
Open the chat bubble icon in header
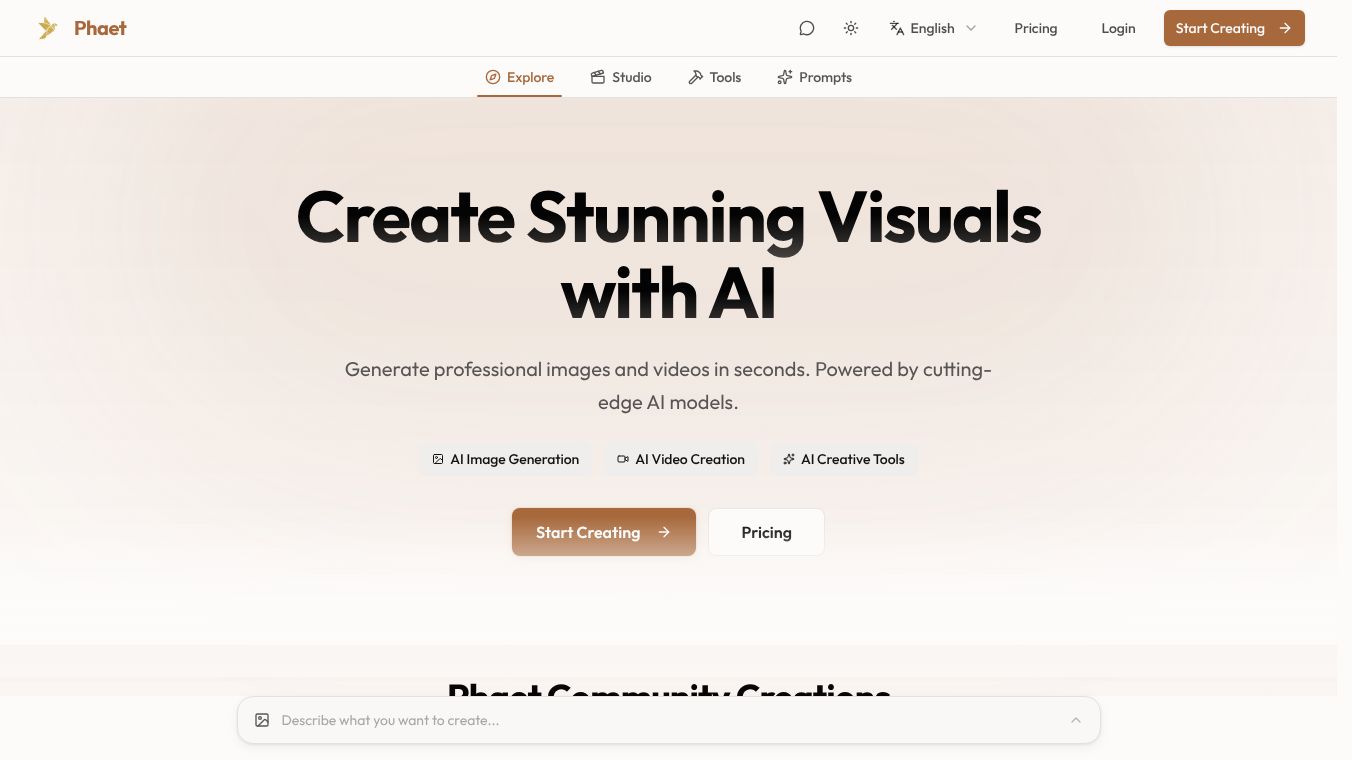point(807,28)
